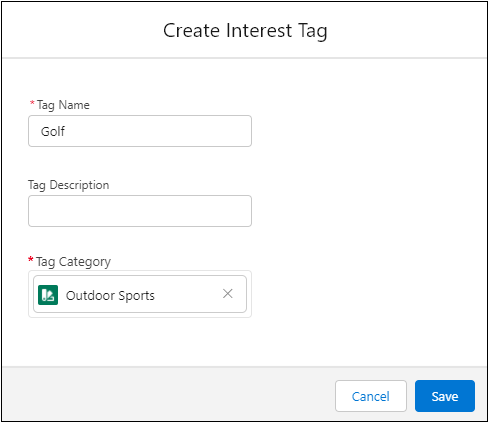Cancel creating the interest tag
The image size is (489, 424).
(x=371, y=396)
